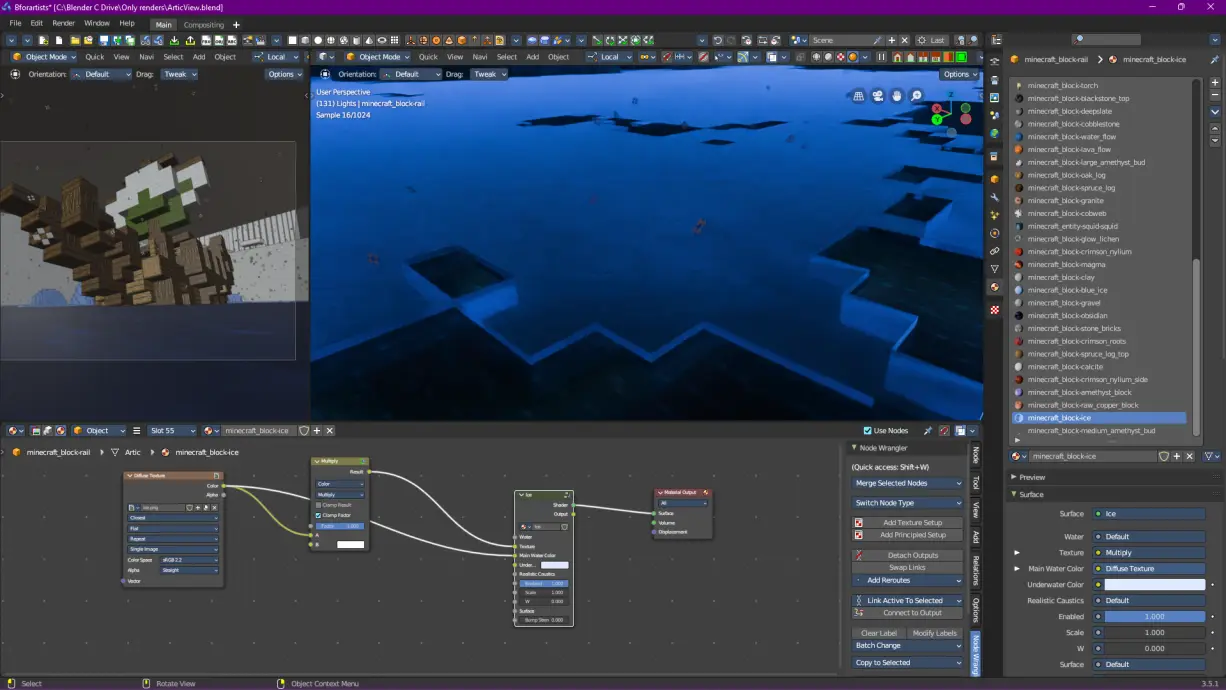The width and height of the screenshot is (1226, 690).
Task: Disable Clamp Factor in Multiply node
Action: [x=318, y=515]
